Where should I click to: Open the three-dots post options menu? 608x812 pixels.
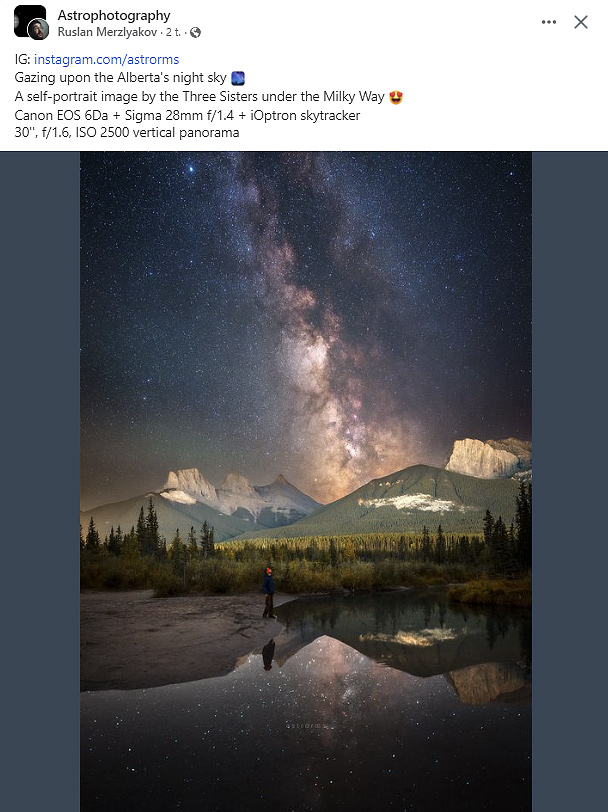pyautogui.click(x=548, y=22)
